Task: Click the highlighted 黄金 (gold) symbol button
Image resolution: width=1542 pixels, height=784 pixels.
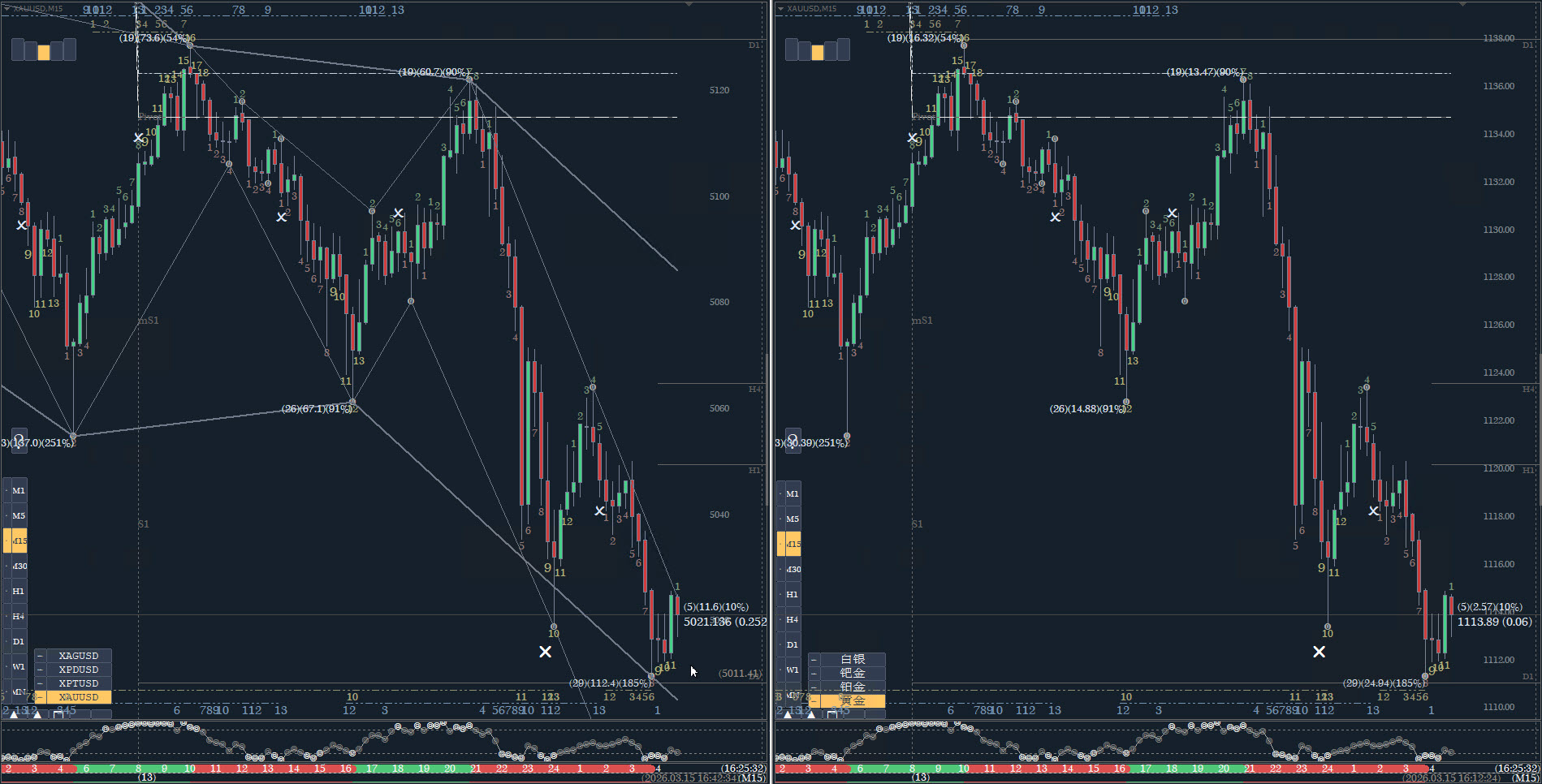Action: [x=853, y=700]
